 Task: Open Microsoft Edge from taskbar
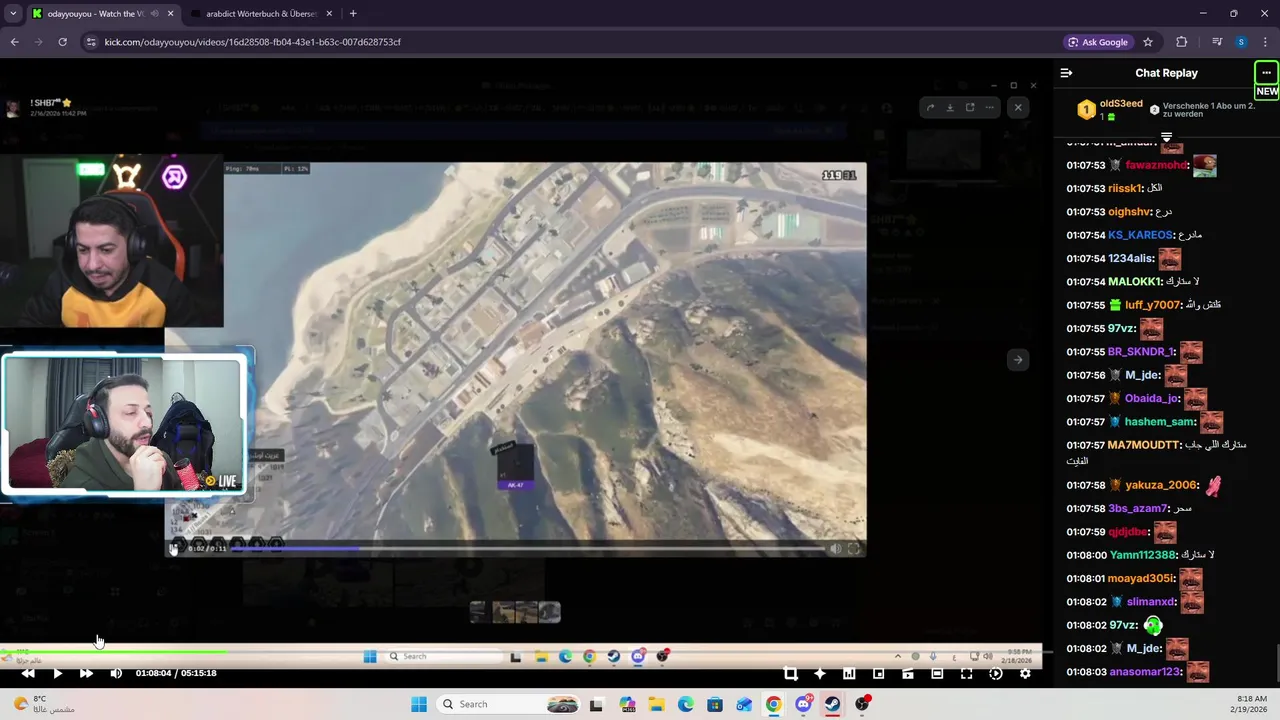pyautogui.click(x=686, y=705)
